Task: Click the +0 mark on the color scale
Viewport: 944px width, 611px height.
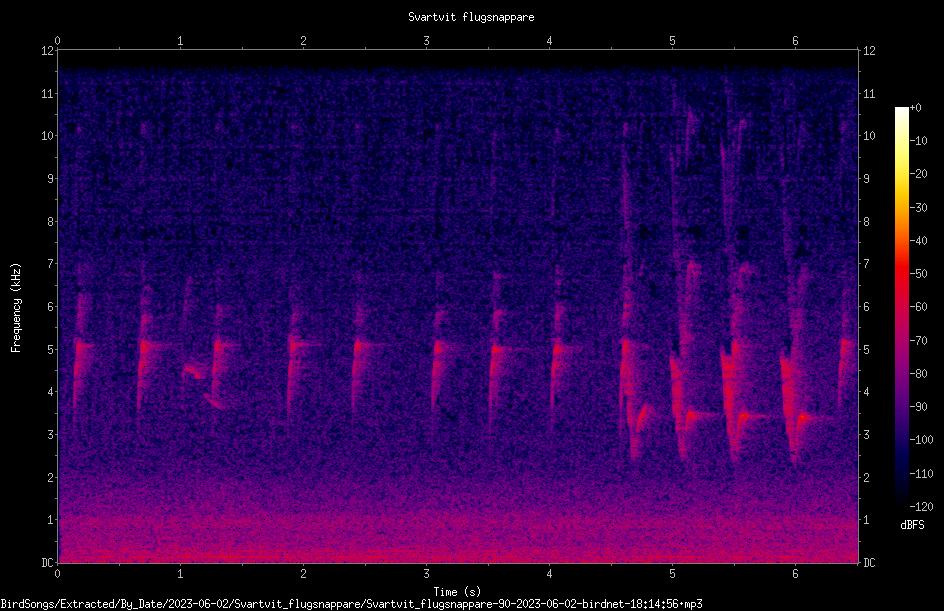Action: (x=915, y=108)
